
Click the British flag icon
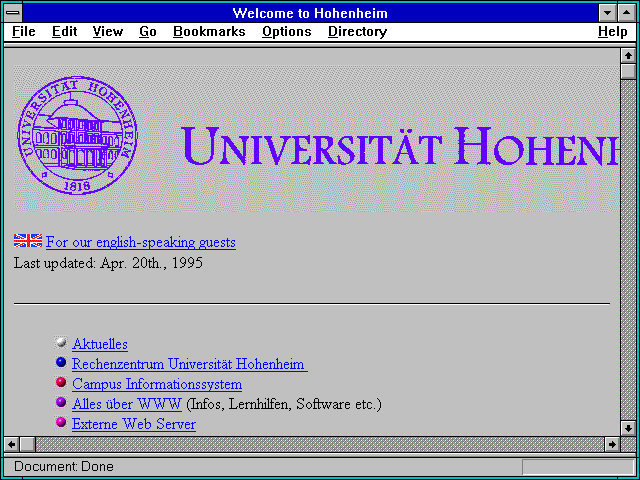28,241
